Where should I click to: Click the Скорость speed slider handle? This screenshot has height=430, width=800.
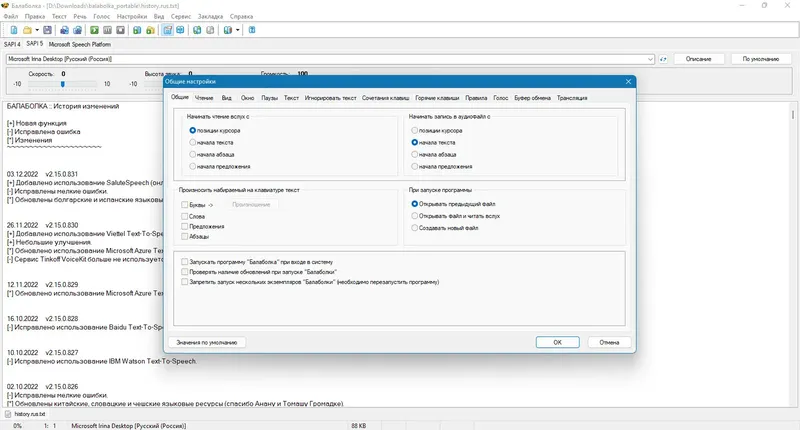[63, 84]
